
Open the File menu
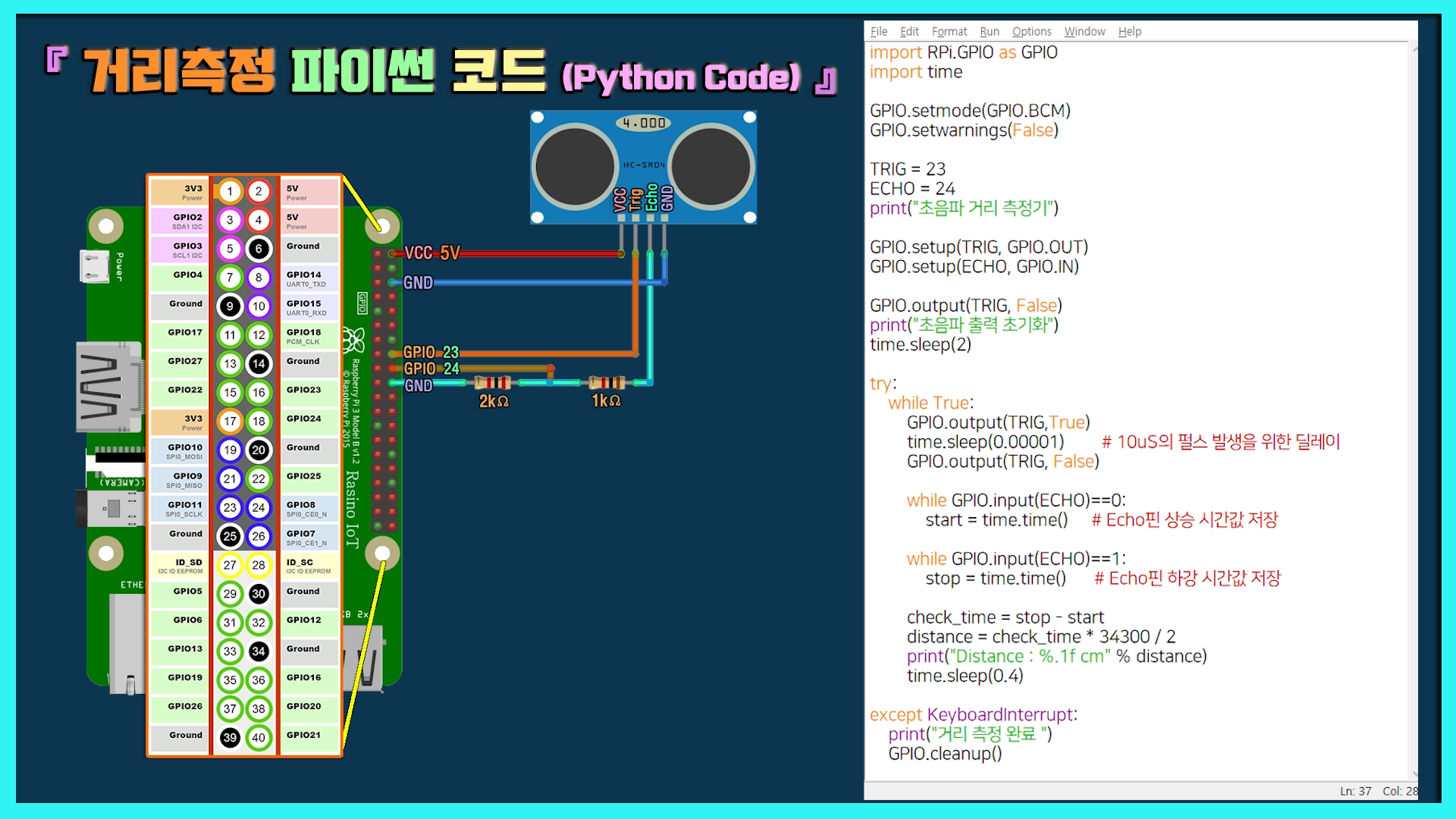(x=878, y=31)
